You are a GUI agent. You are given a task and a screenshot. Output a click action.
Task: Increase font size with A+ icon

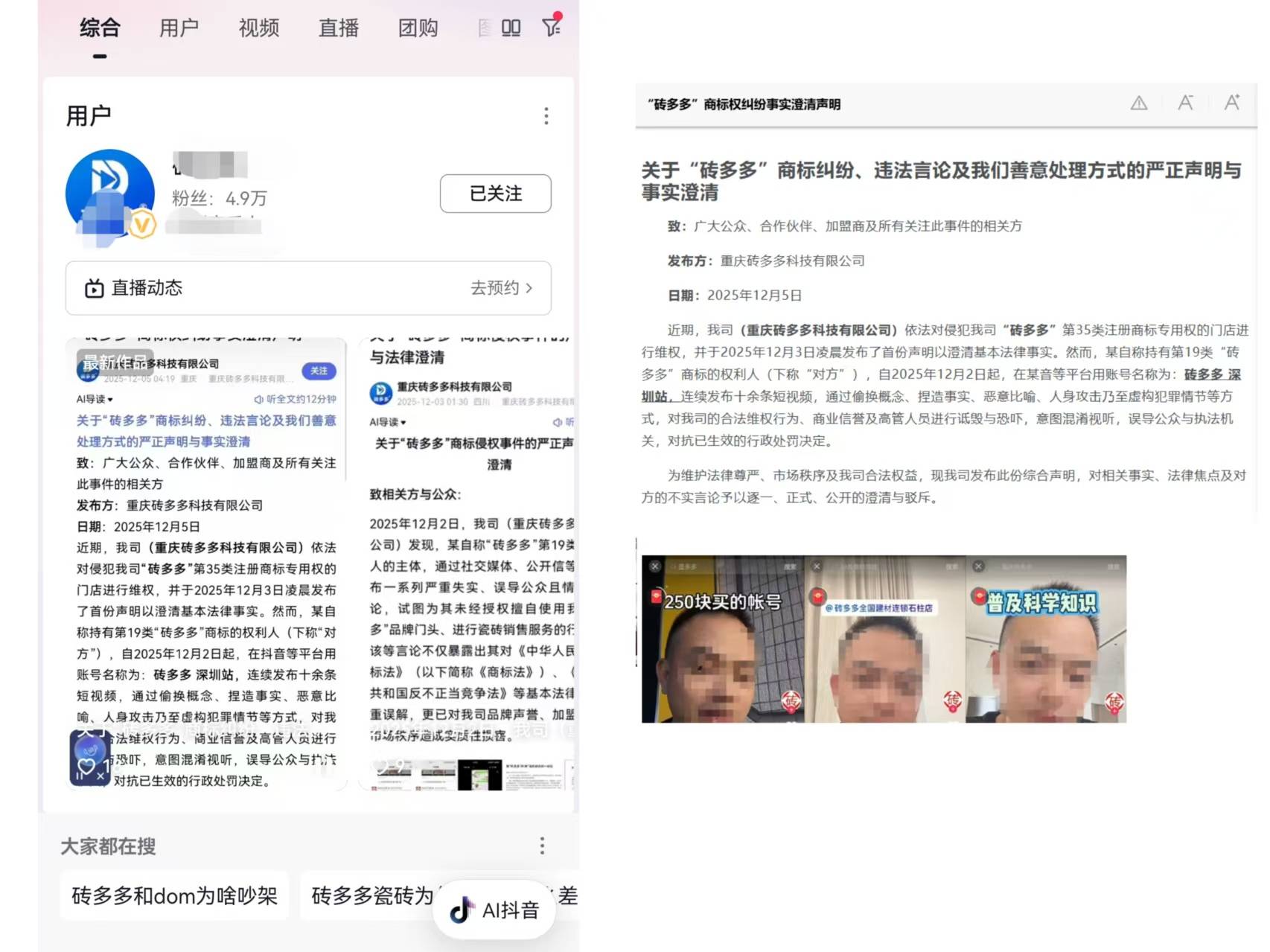1232,103
